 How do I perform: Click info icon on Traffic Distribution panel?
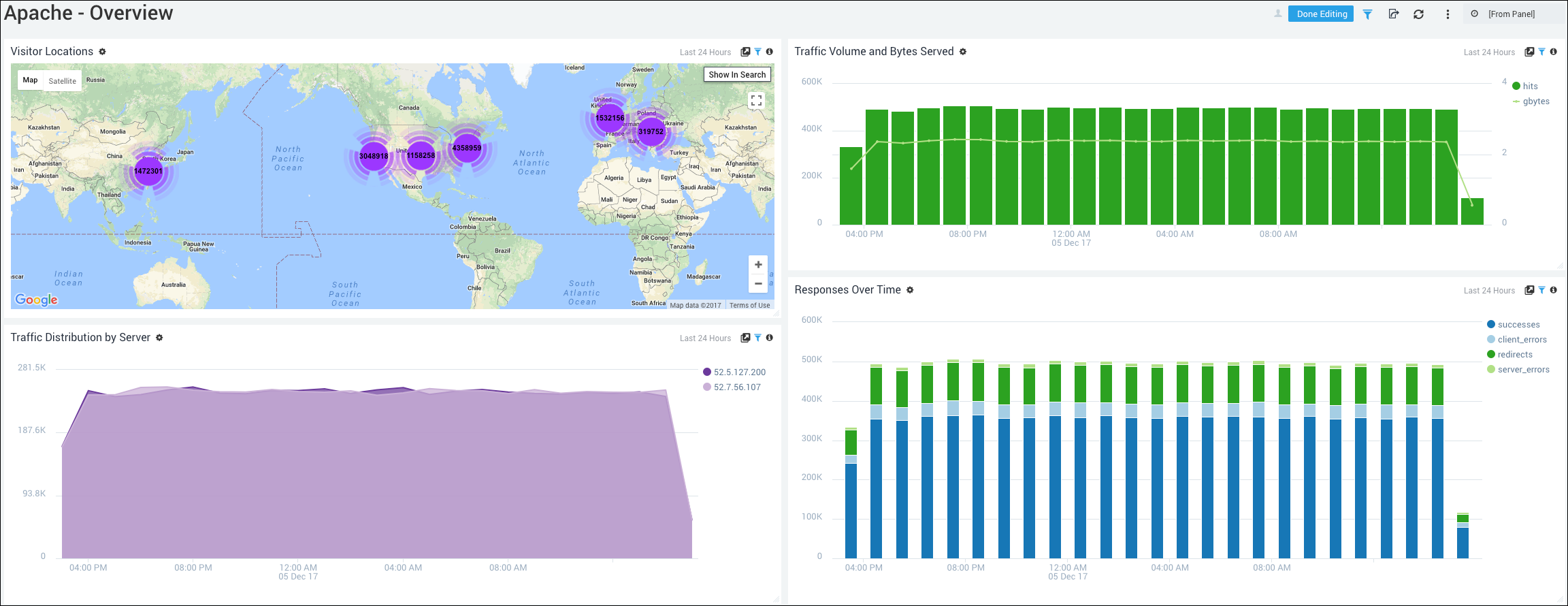pos(769,338)
